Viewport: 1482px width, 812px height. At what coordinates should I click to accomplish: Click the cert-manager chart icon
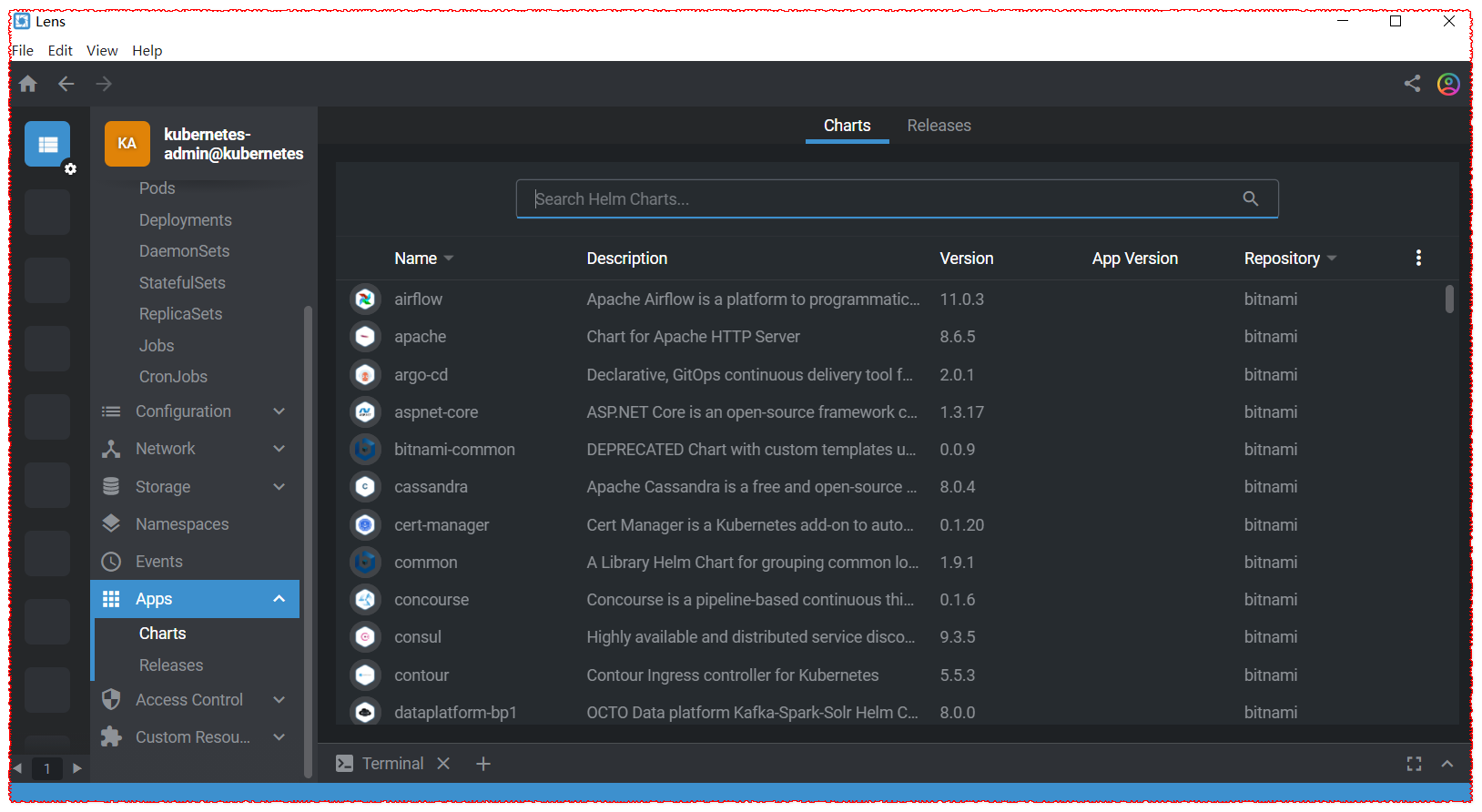(365, 524)
